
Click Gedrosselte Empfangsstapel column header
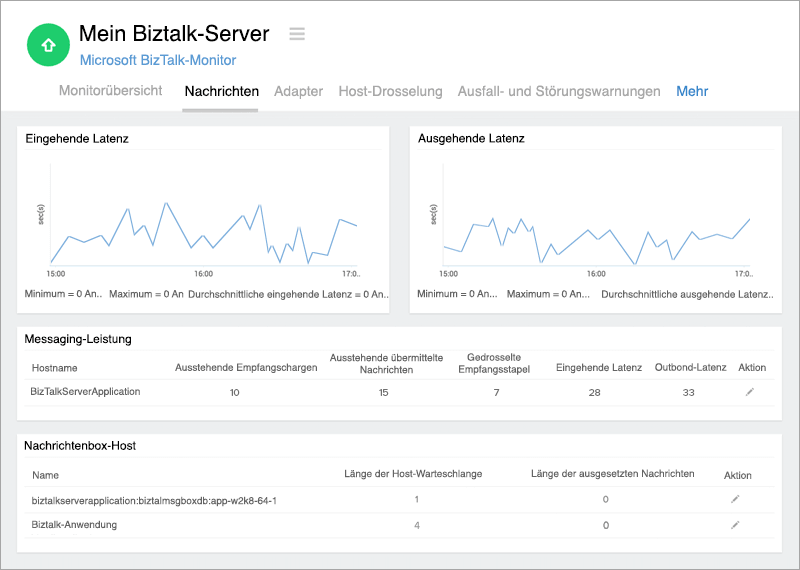(494, 363)
